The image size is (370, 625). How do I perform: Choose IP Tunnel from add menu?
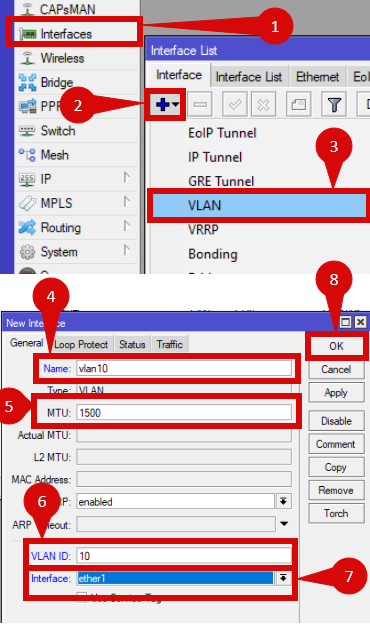215,157
